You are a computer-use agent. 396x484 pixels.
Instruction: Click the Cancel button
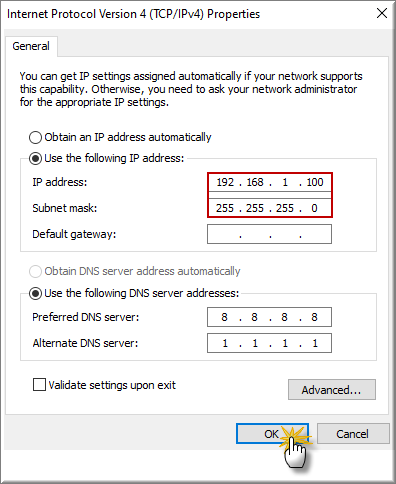pos(353,434)
